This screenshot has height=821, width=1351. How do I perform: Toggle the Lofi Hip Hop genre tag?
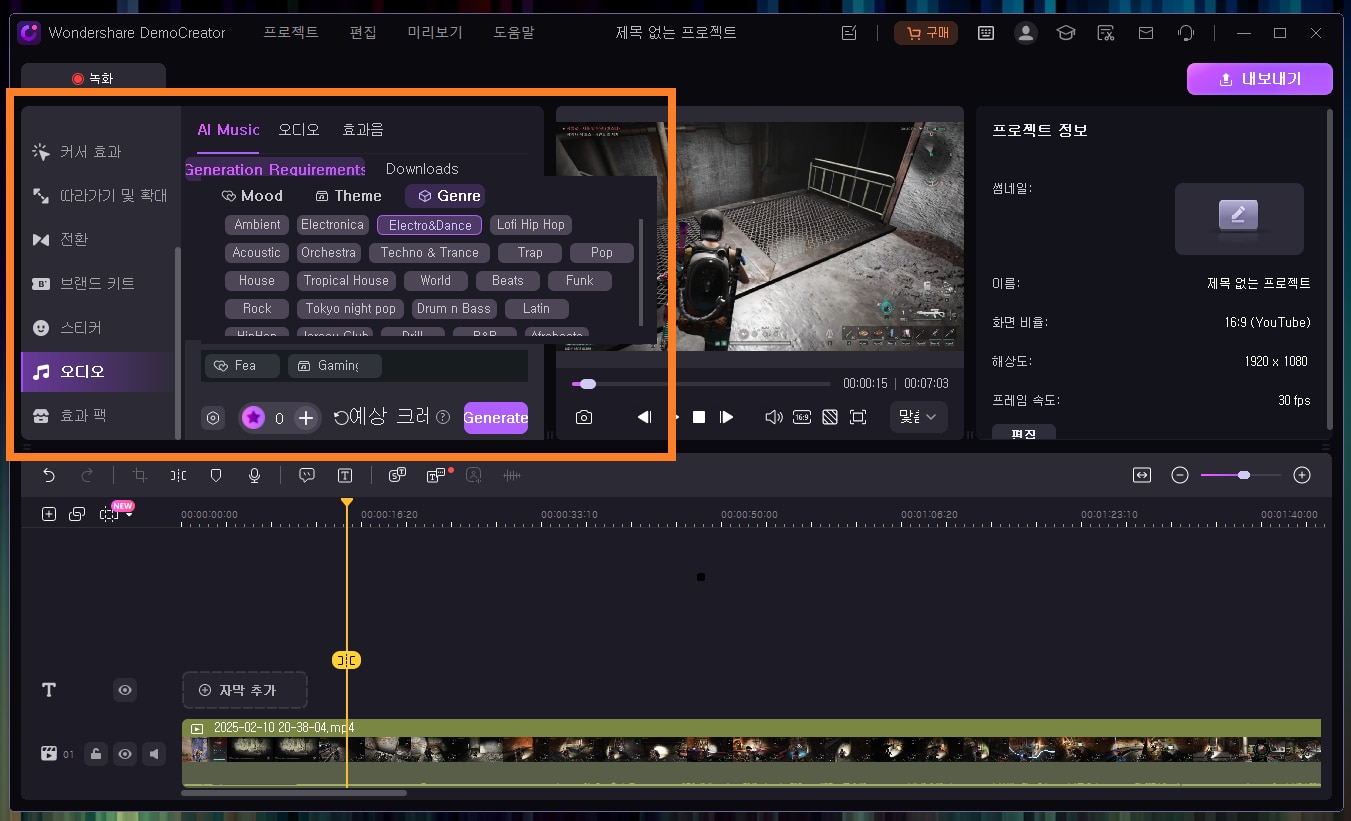(x=531, y=225)
